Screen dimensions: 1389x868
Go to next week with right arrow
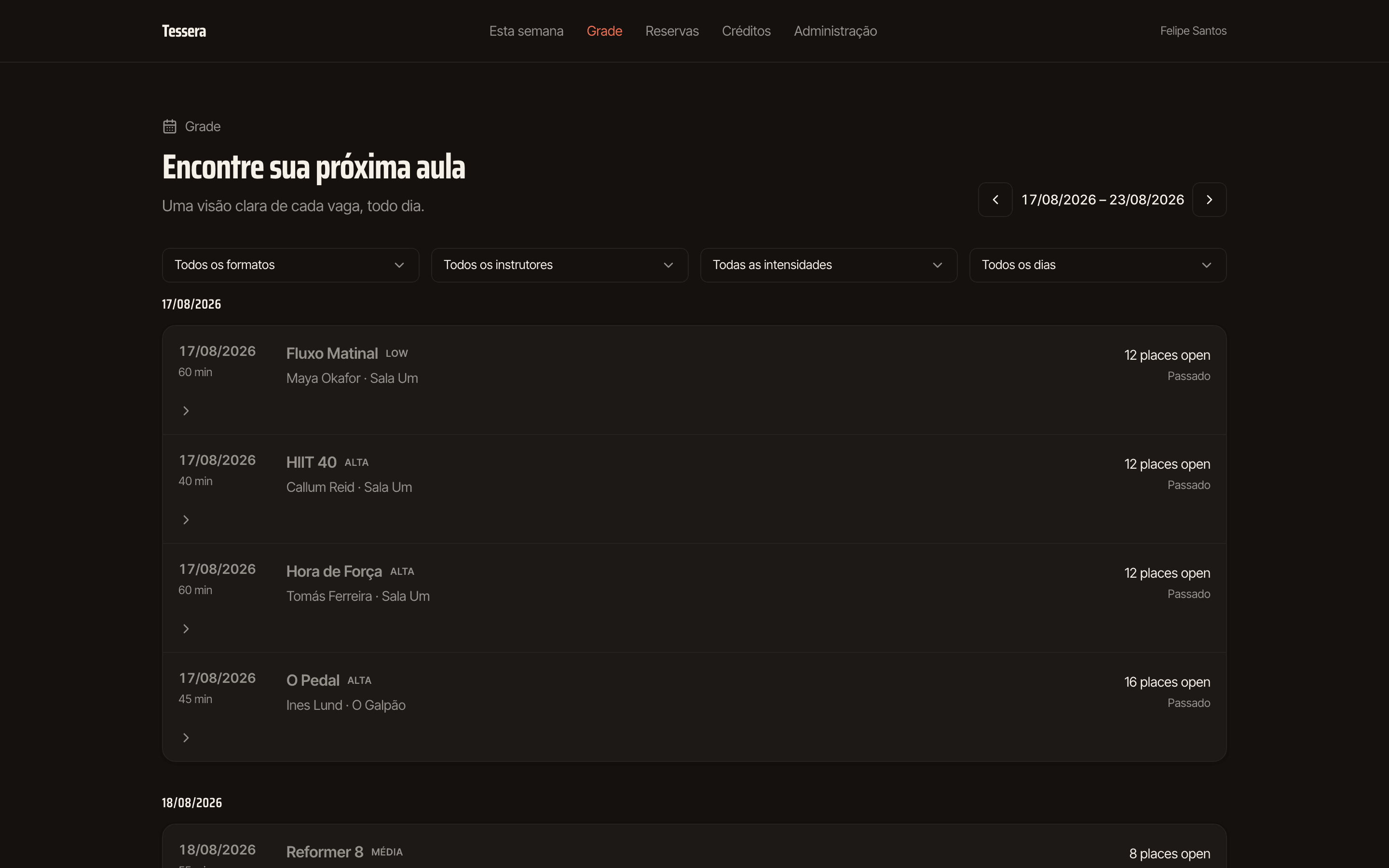click(1209, 200)
